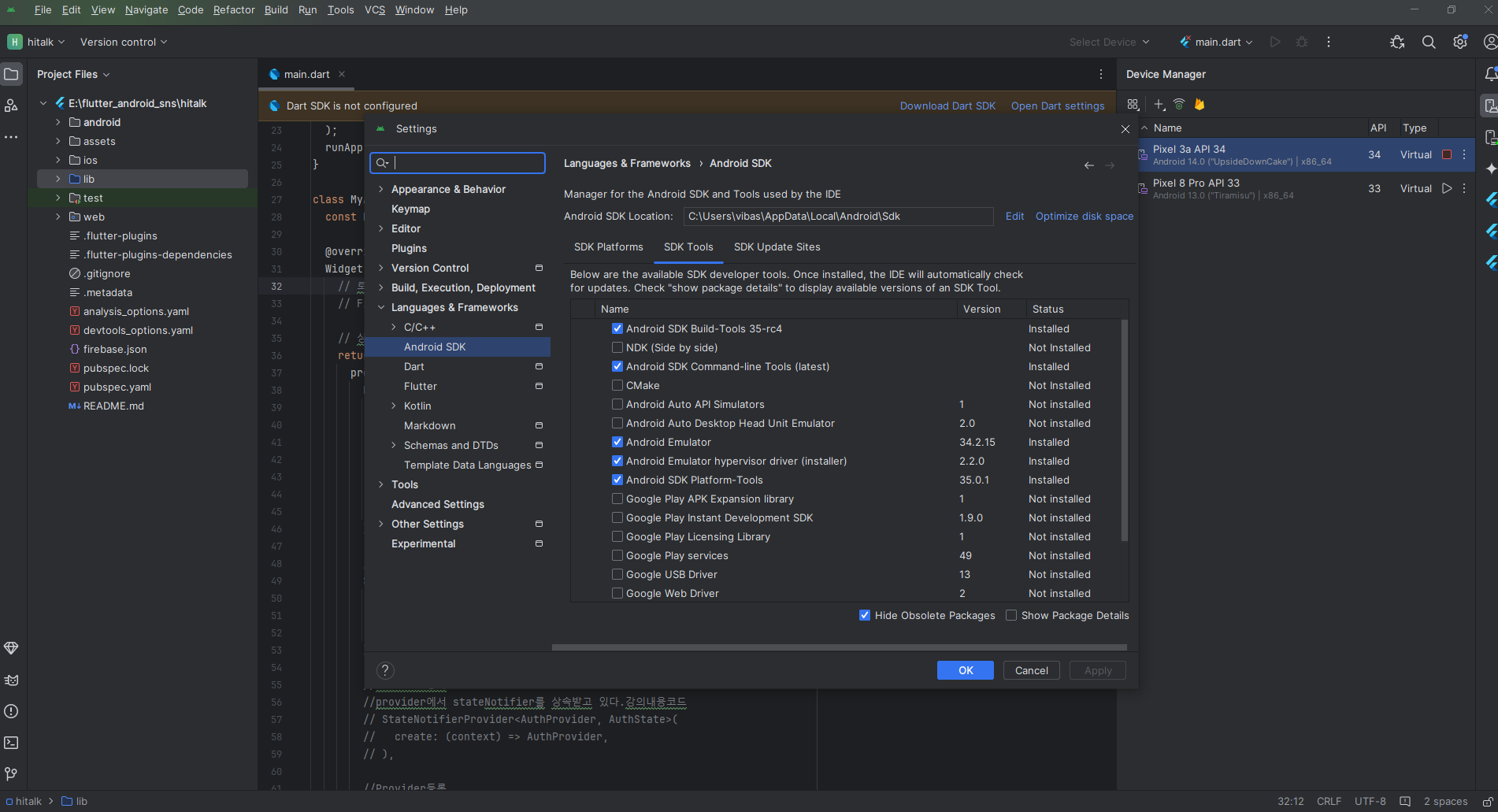Open the Notifications bell icon
Image resolution: width=1498 pixels, height=812 pixels.
coord(1490,74)
